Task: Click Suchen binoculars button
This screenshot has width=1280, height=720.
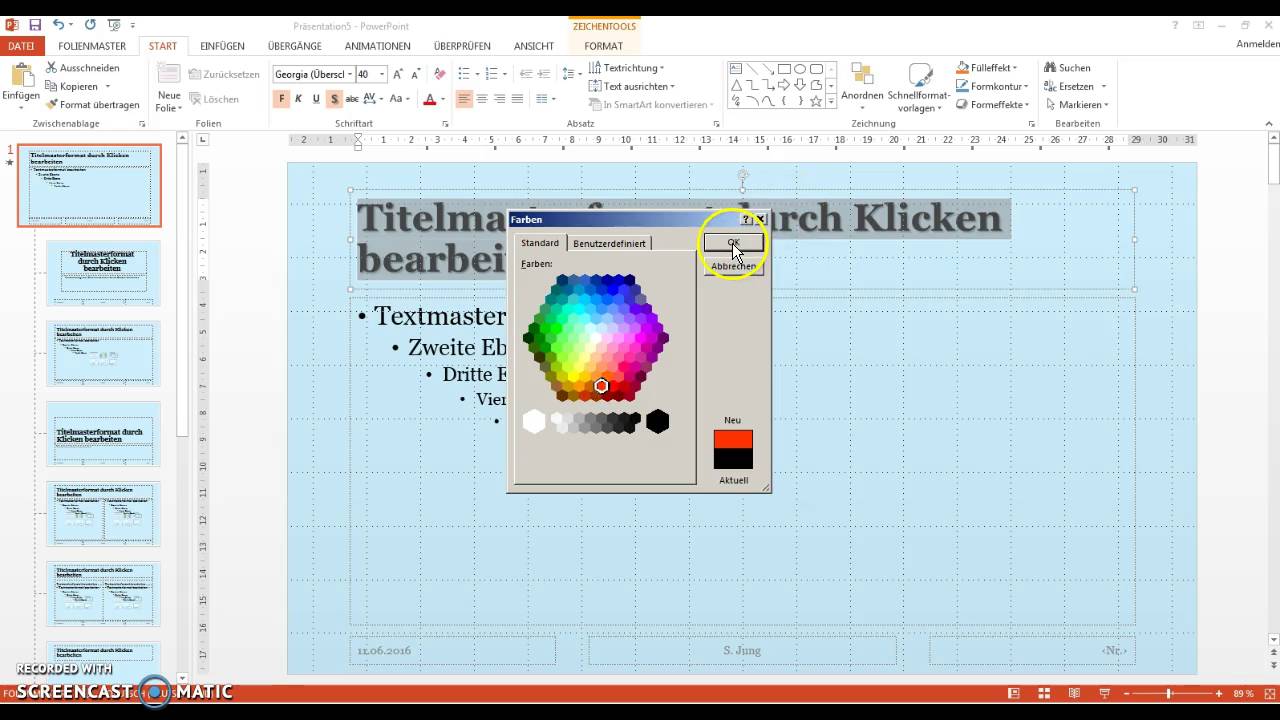Action: pos(1067,68)
